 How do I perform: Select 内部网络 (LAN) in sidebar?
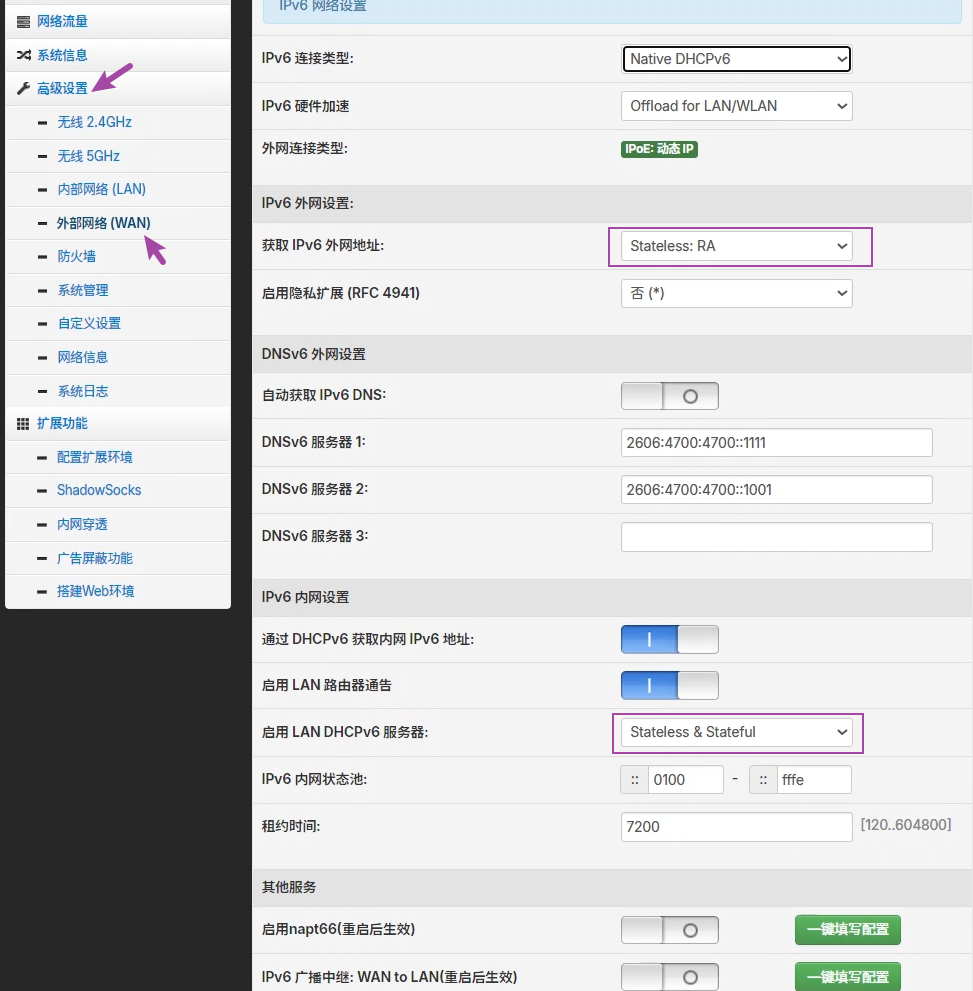[101, 189]
